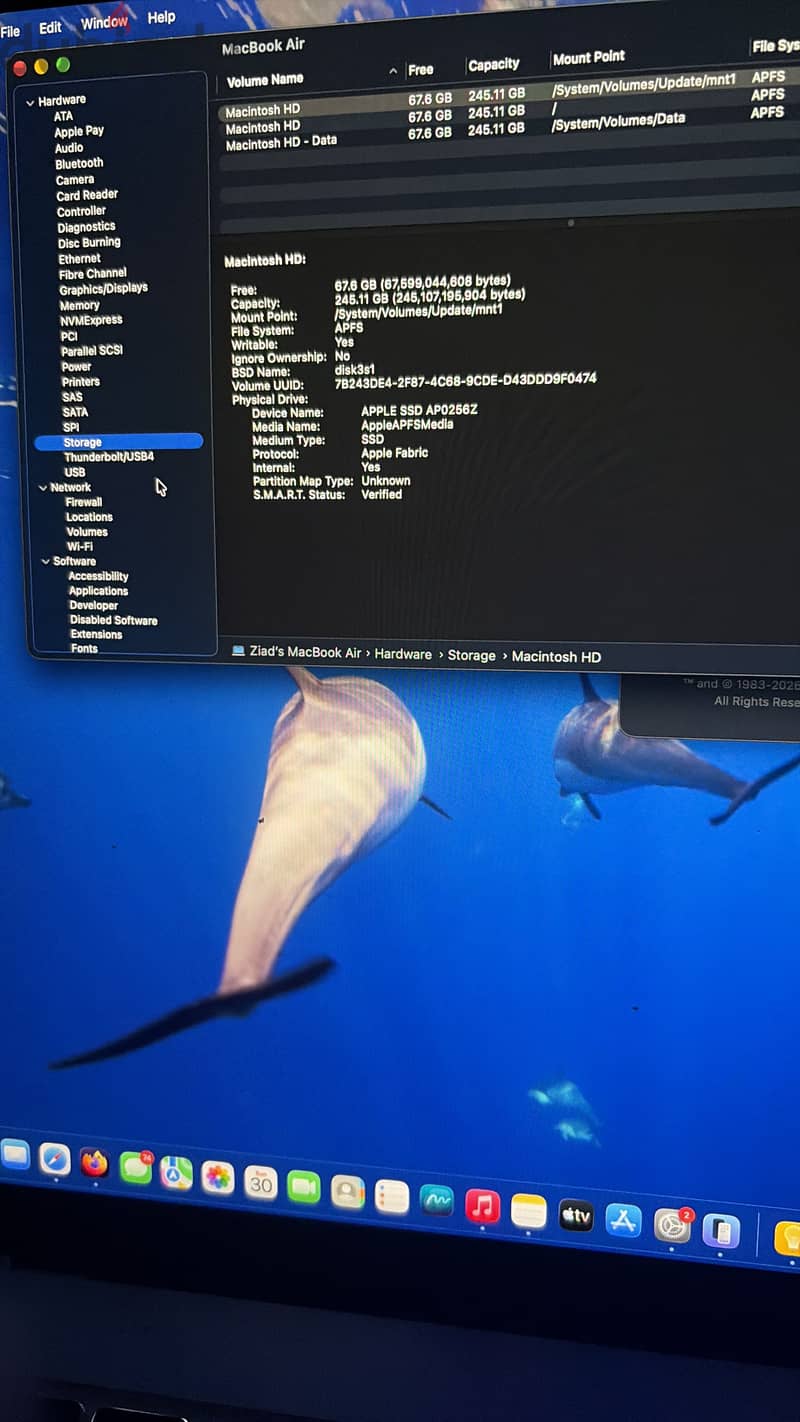Launch Freeform from the Dock

(x=437, y=1201)
